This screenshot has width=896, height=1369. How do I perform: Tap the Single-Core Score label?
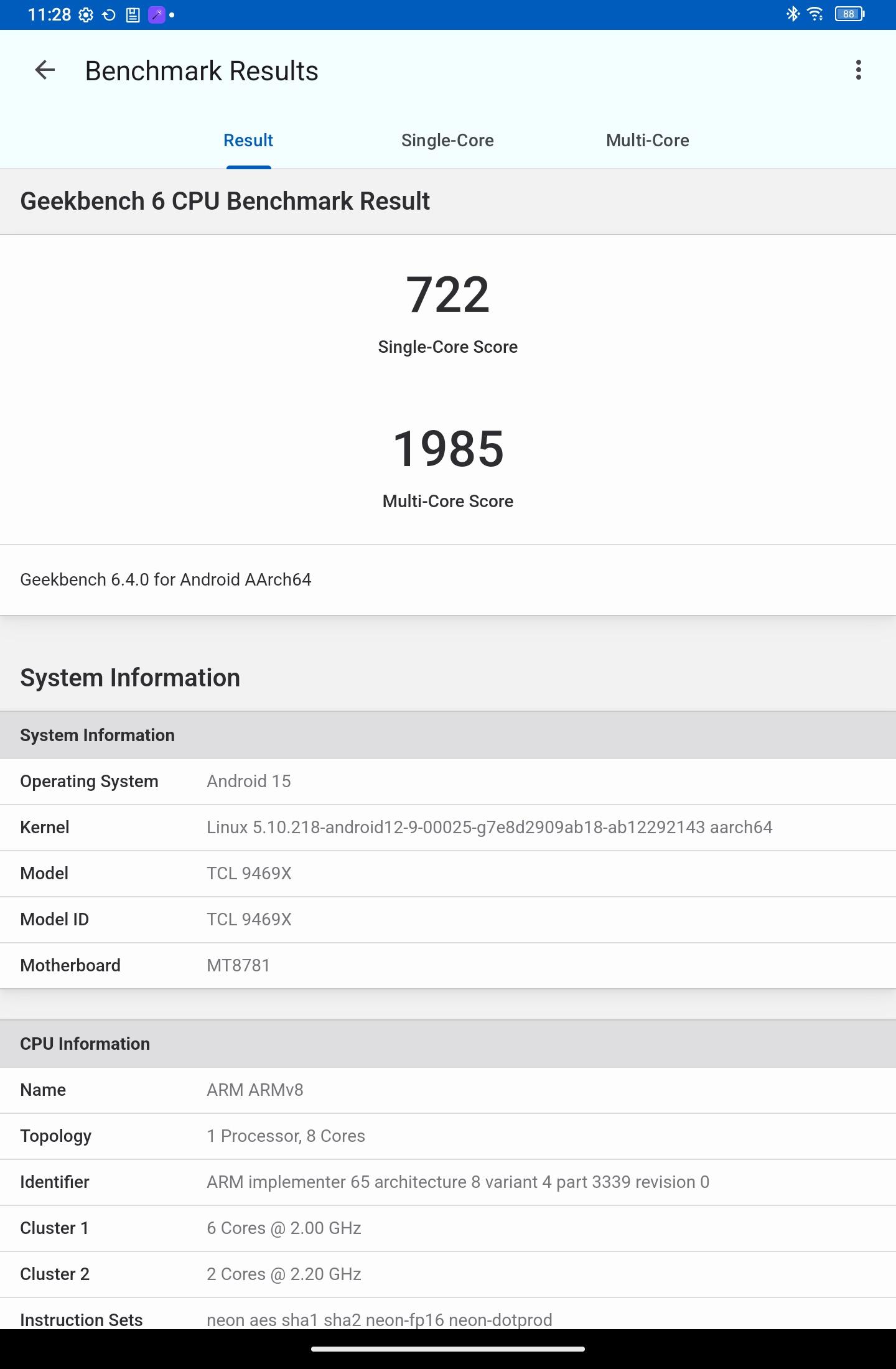pyautogui.click(x=448, y=347)
